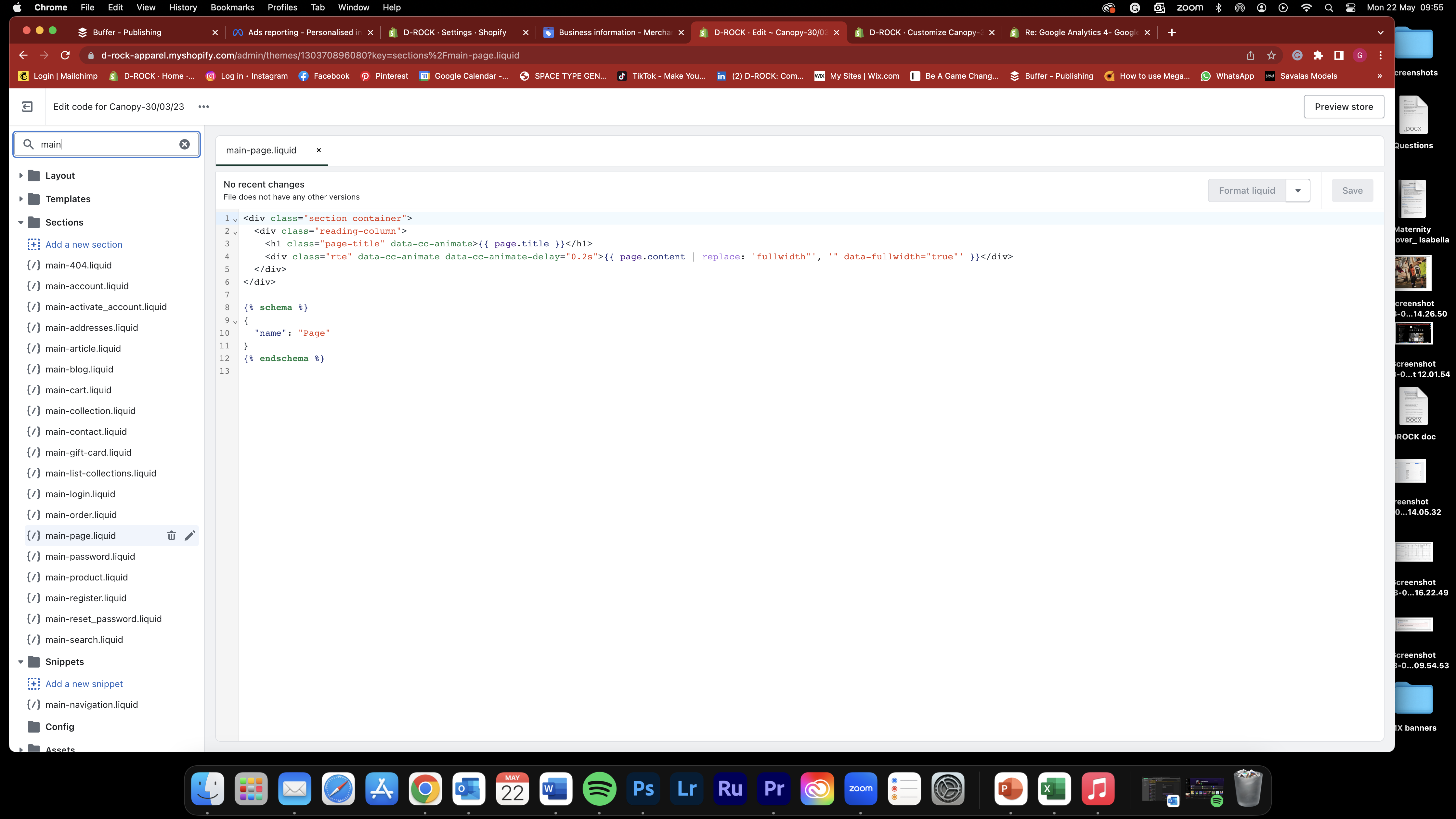Delete main-page.liquid using the trash icon

(171, 535)
